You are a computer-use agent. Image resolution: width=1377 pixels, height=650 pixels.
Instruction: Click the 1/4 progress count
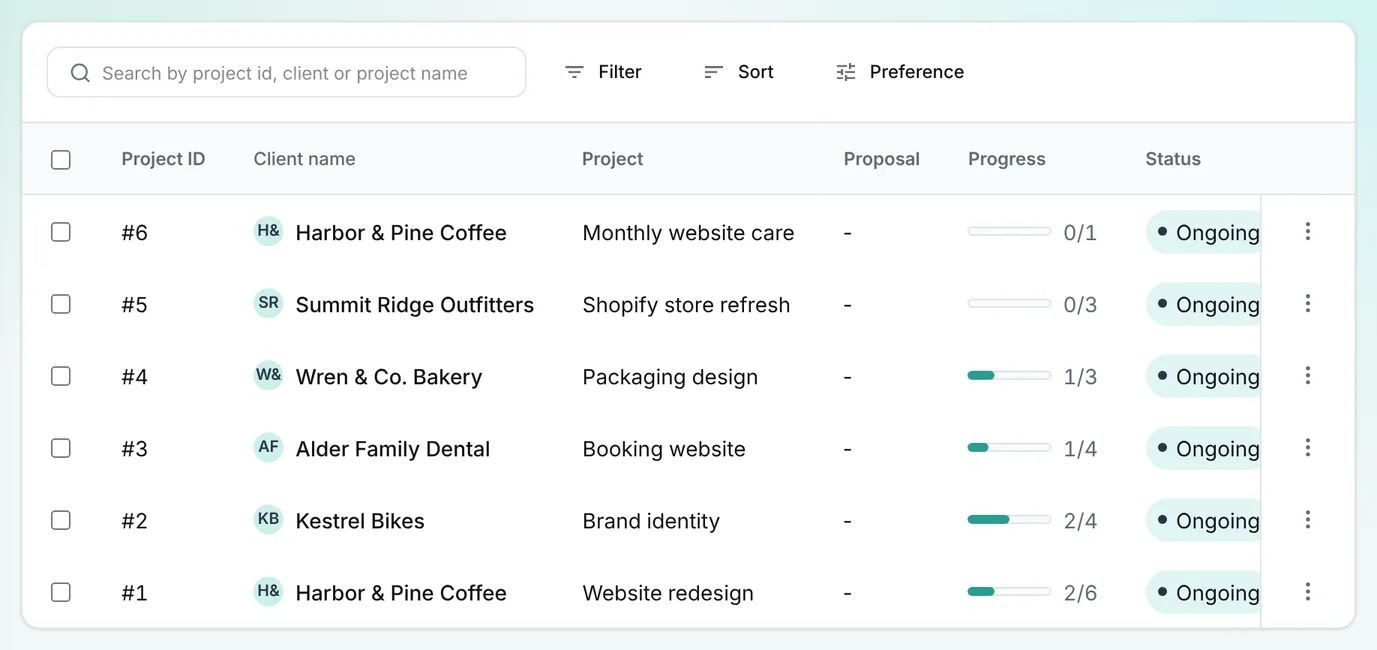point(1080,448)
